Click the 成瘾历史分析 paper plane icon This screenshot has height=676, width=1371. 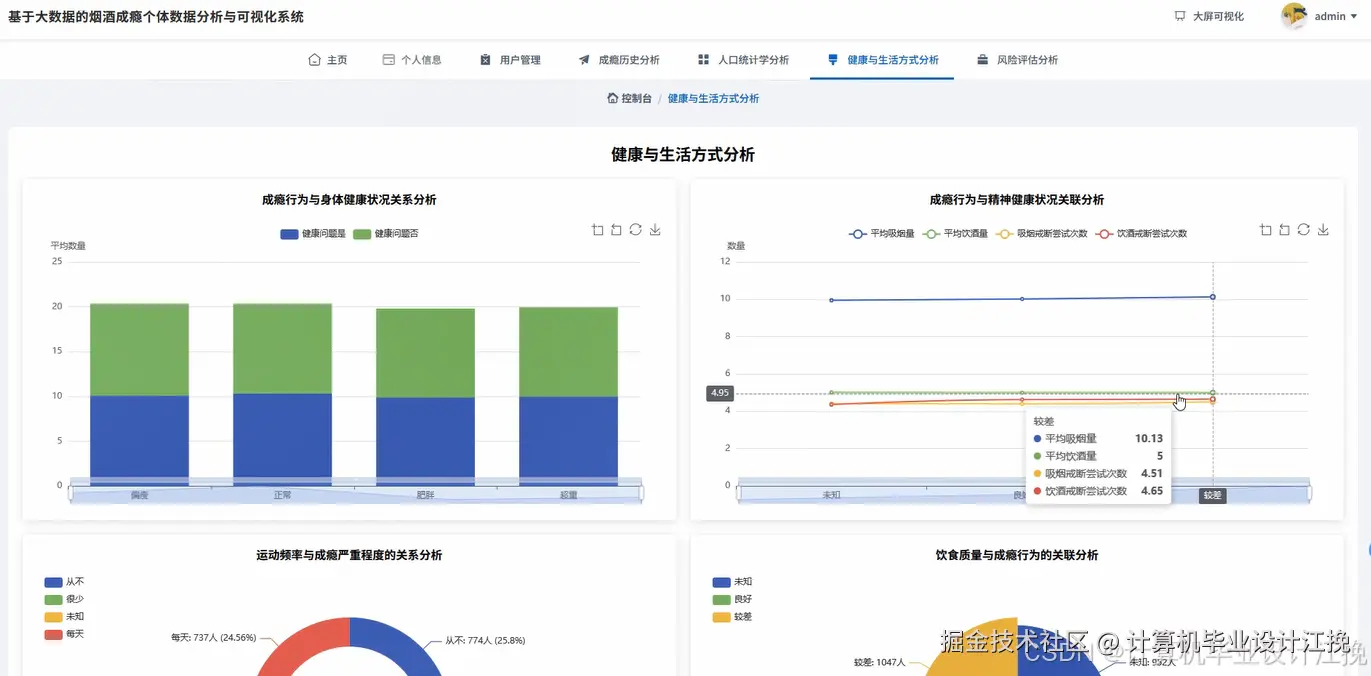click(x=584, y=60)
